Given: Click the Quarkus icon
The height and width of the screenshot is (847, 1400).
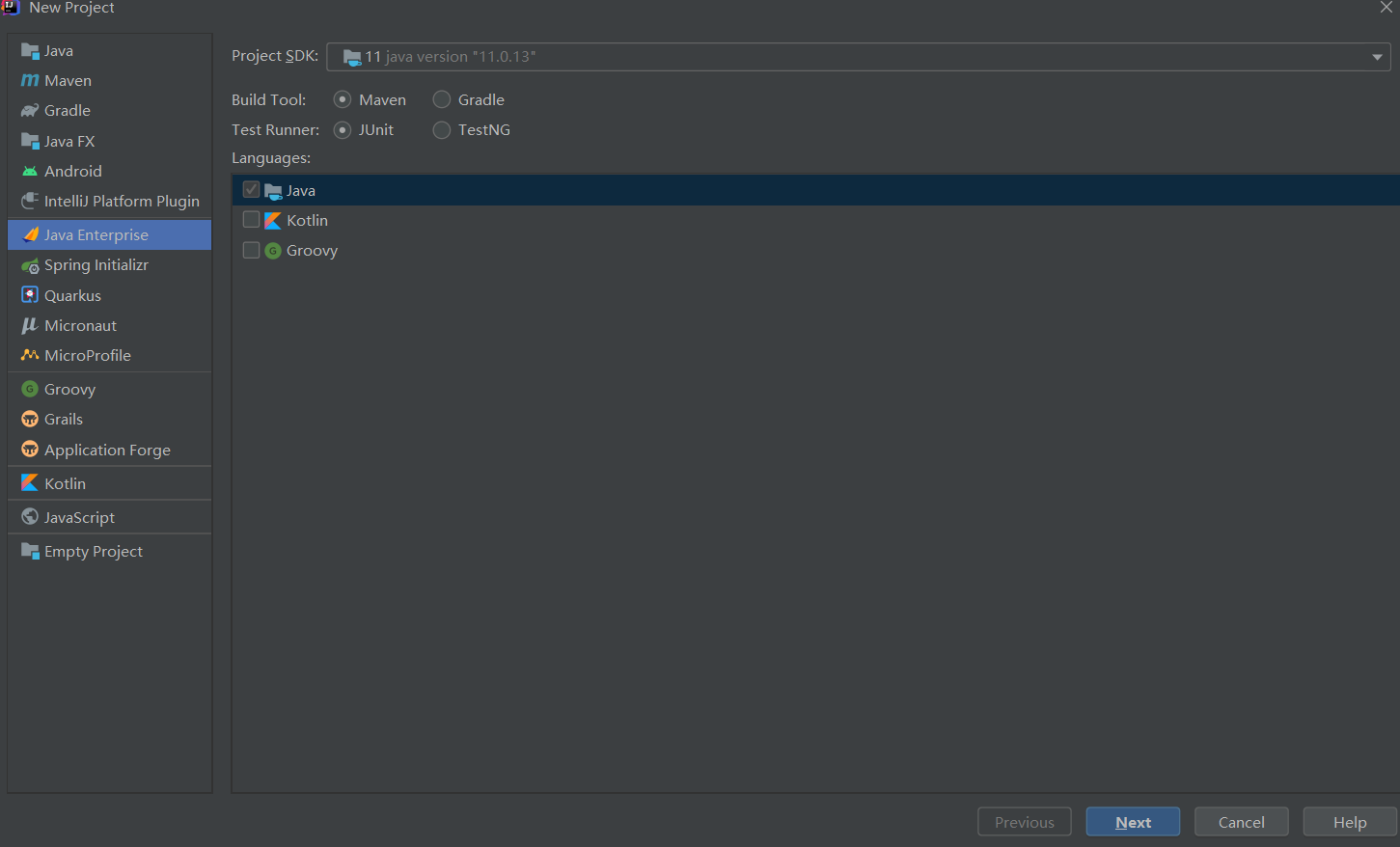Looking at the screenshot, I should [x=30, y=295].
